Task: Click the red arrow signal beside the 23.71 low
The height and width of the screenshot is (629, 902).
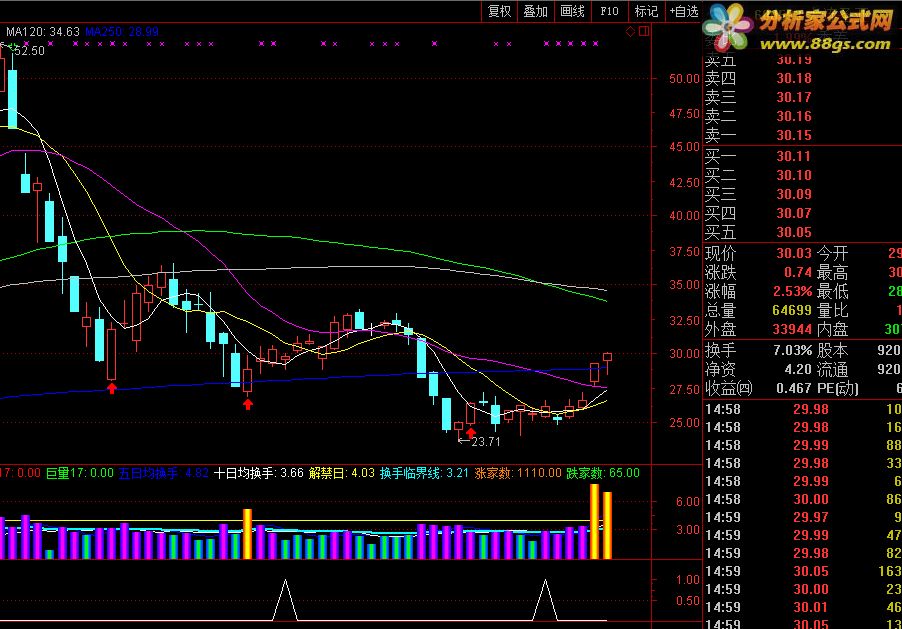Action: pyautogui.click(x=471, y=433)
